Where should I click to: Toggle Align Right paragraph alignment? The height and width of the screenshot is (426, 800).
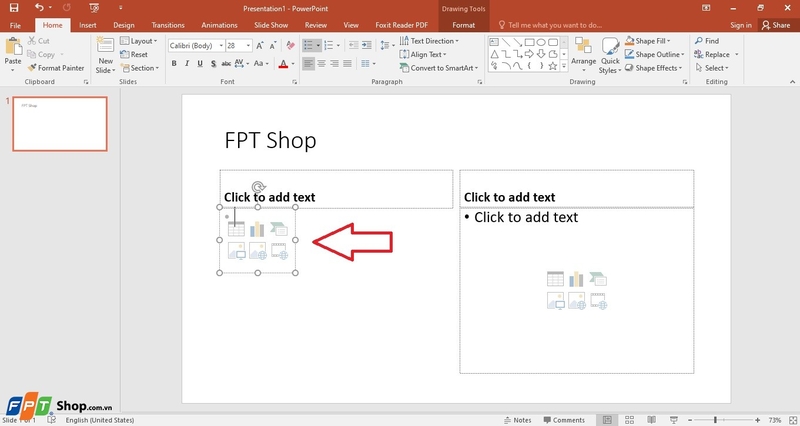(335, 64)
